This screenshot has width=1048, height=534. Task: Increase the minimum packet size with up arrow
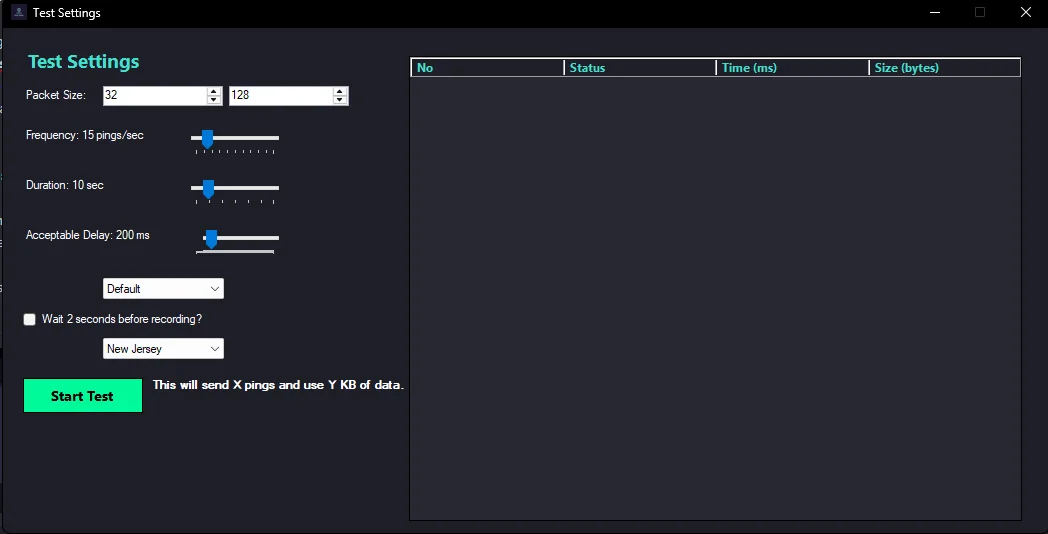pyautogui.click(x=214, y=92)
